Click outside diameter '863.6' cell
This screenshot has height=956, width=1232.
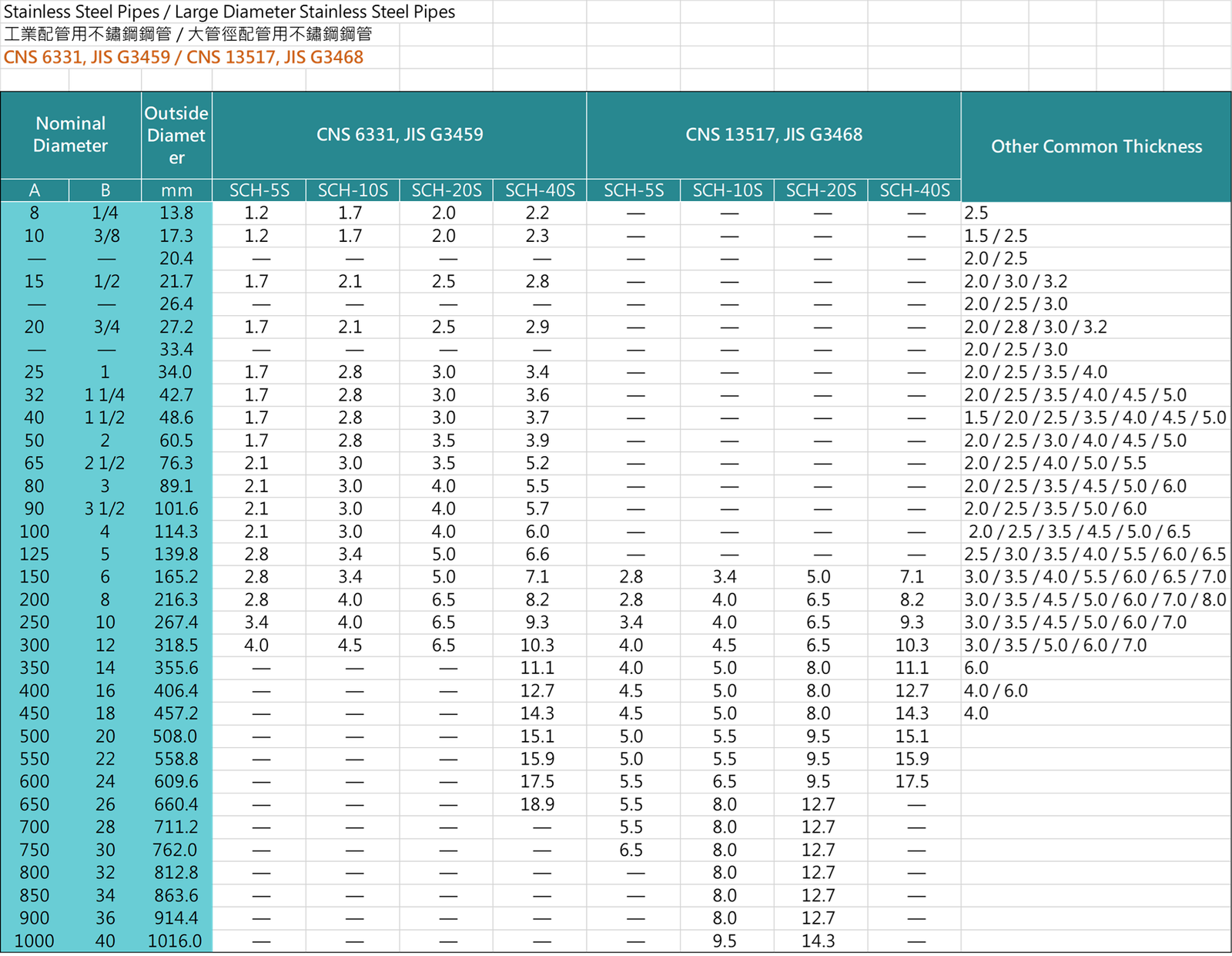(x=176, y=895)
